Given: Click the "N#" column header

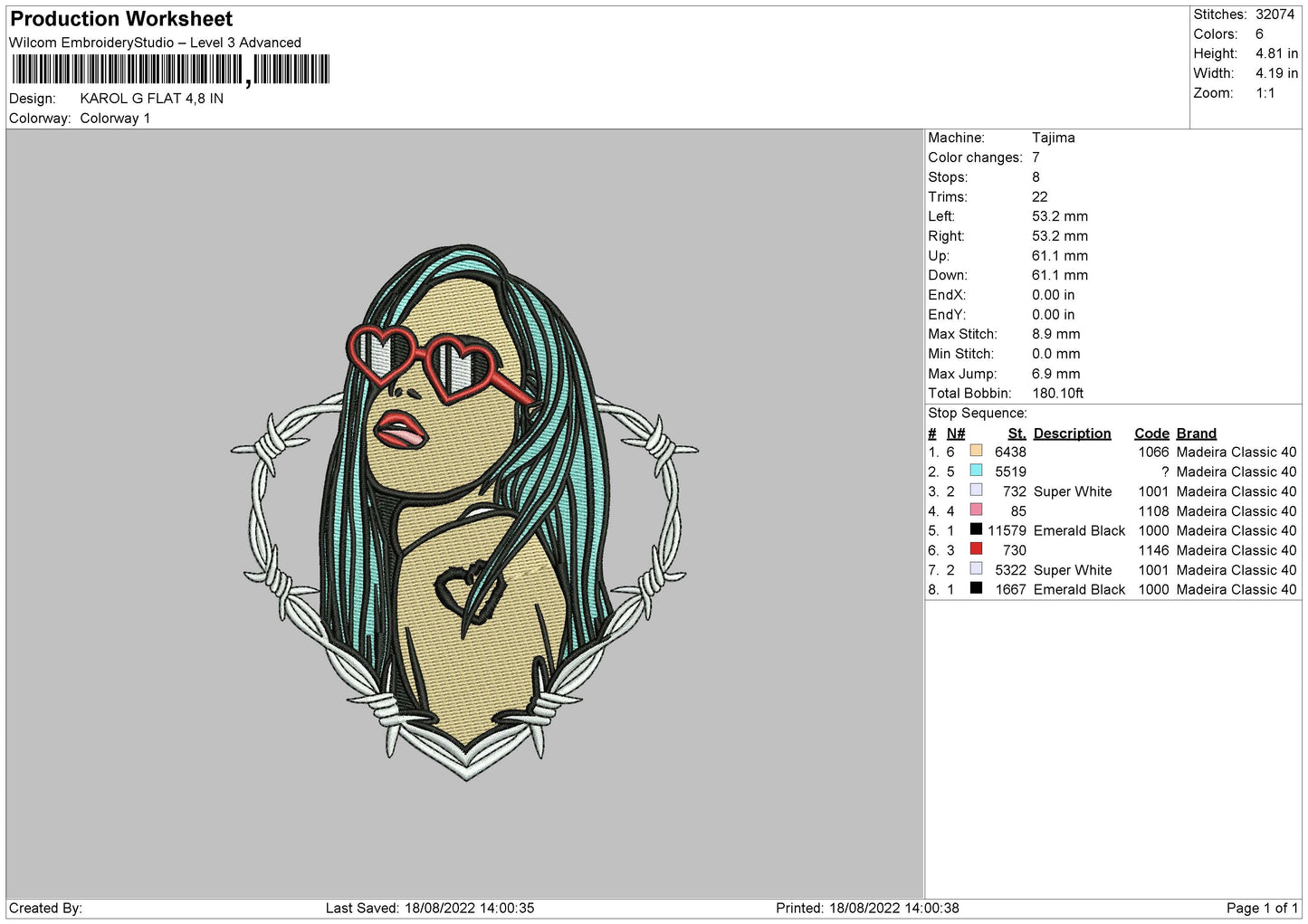Looking at the screenshot, I should [956, 433].
